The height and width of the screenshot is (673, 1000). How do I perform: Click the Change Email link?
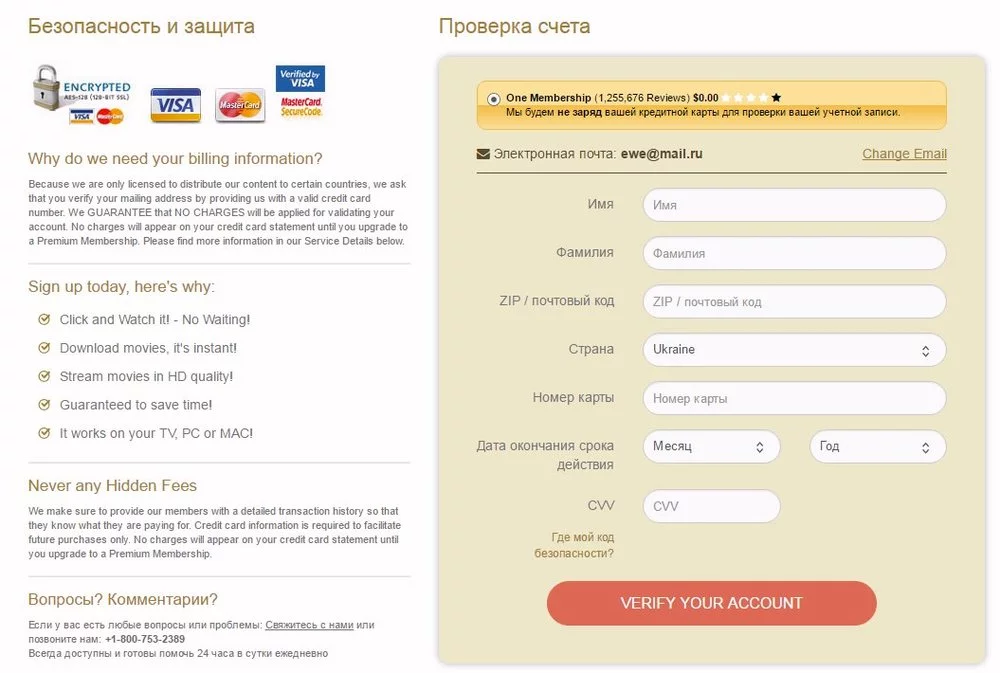pyautogui.click(x=904, y=154)
